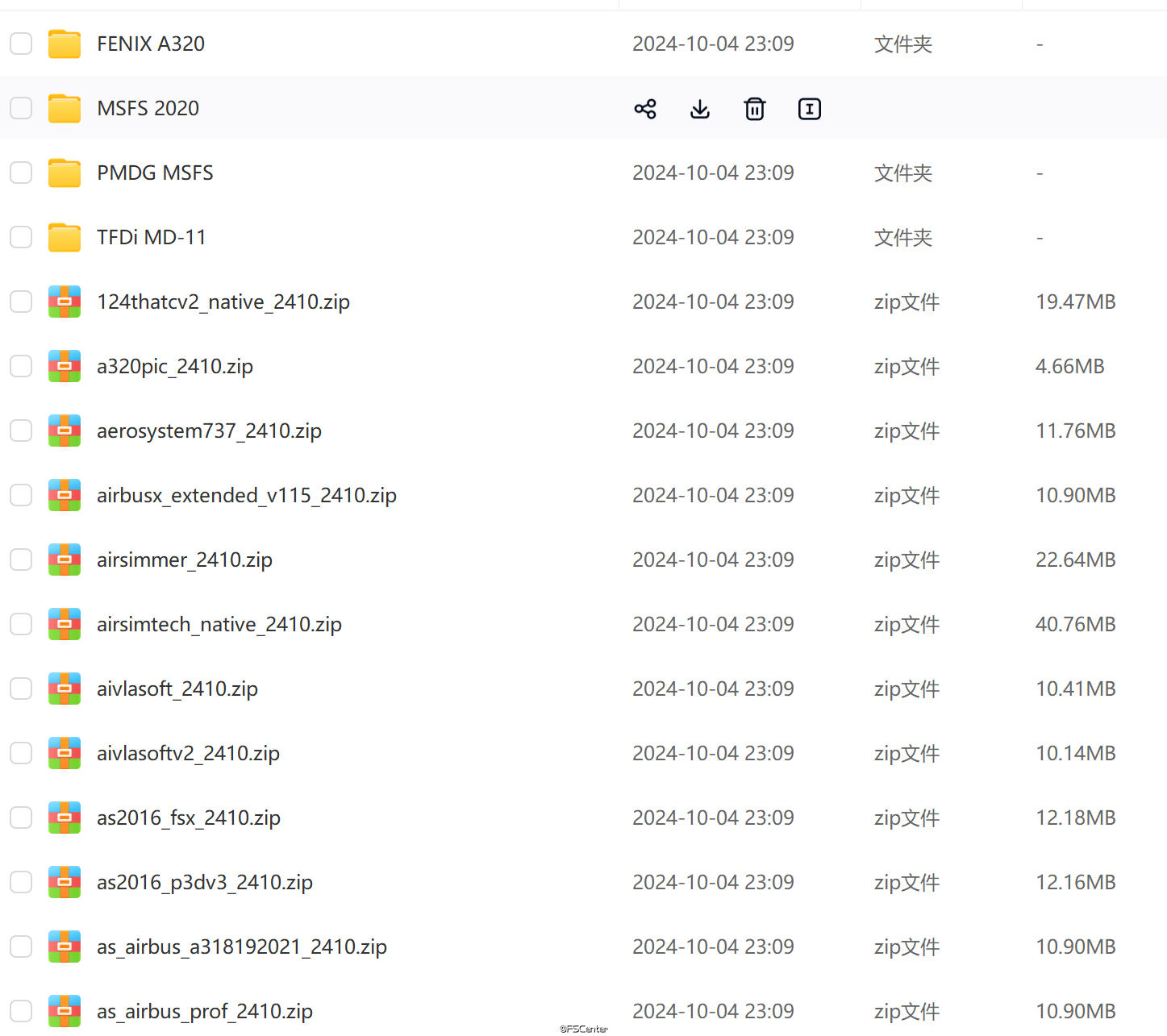Click the 4.66MB size value
This screenshot has width=1167, height=1036.
1070,366
